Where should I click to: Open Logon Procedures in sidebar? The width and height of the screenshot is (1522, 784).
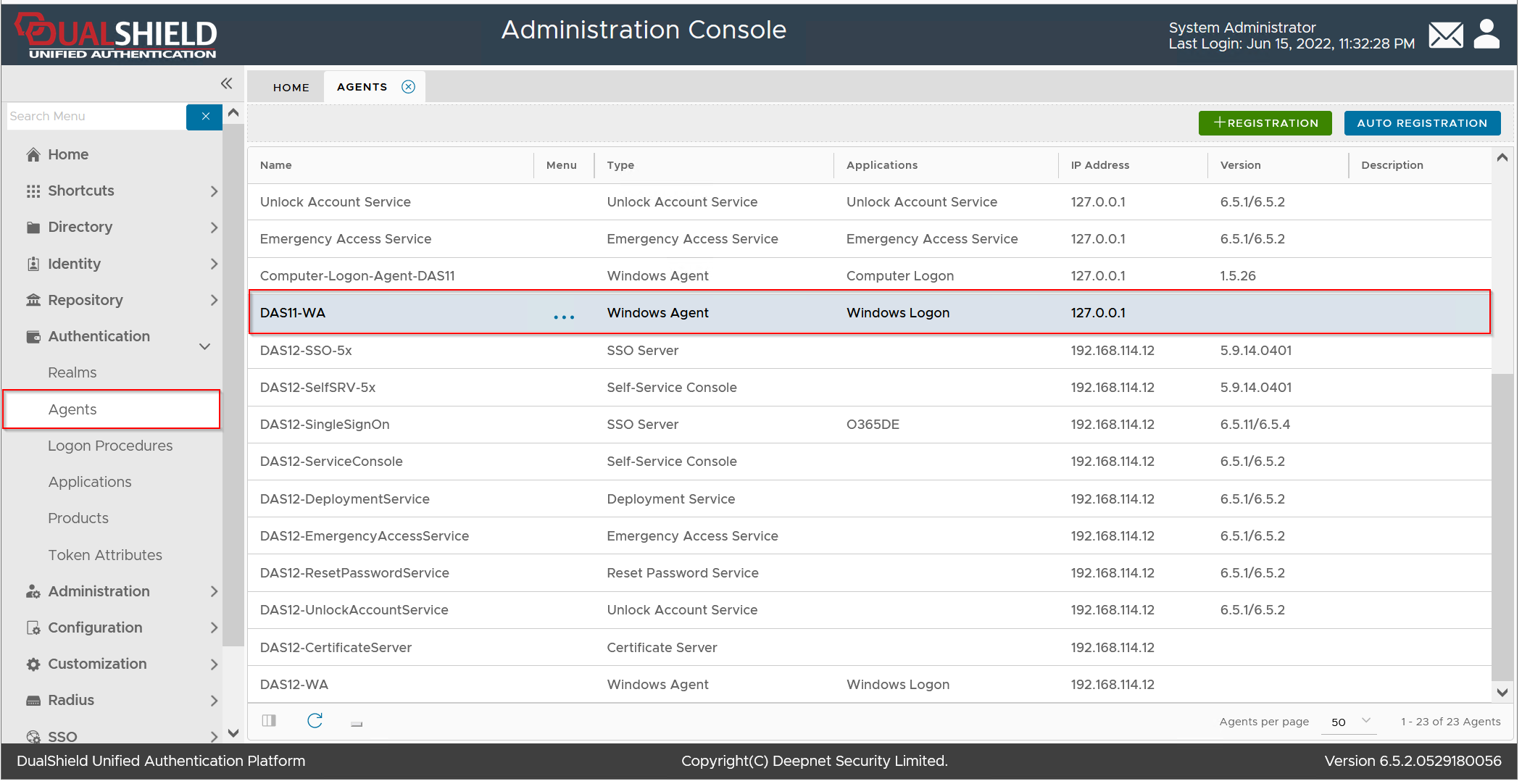click(x=110, y=446)
